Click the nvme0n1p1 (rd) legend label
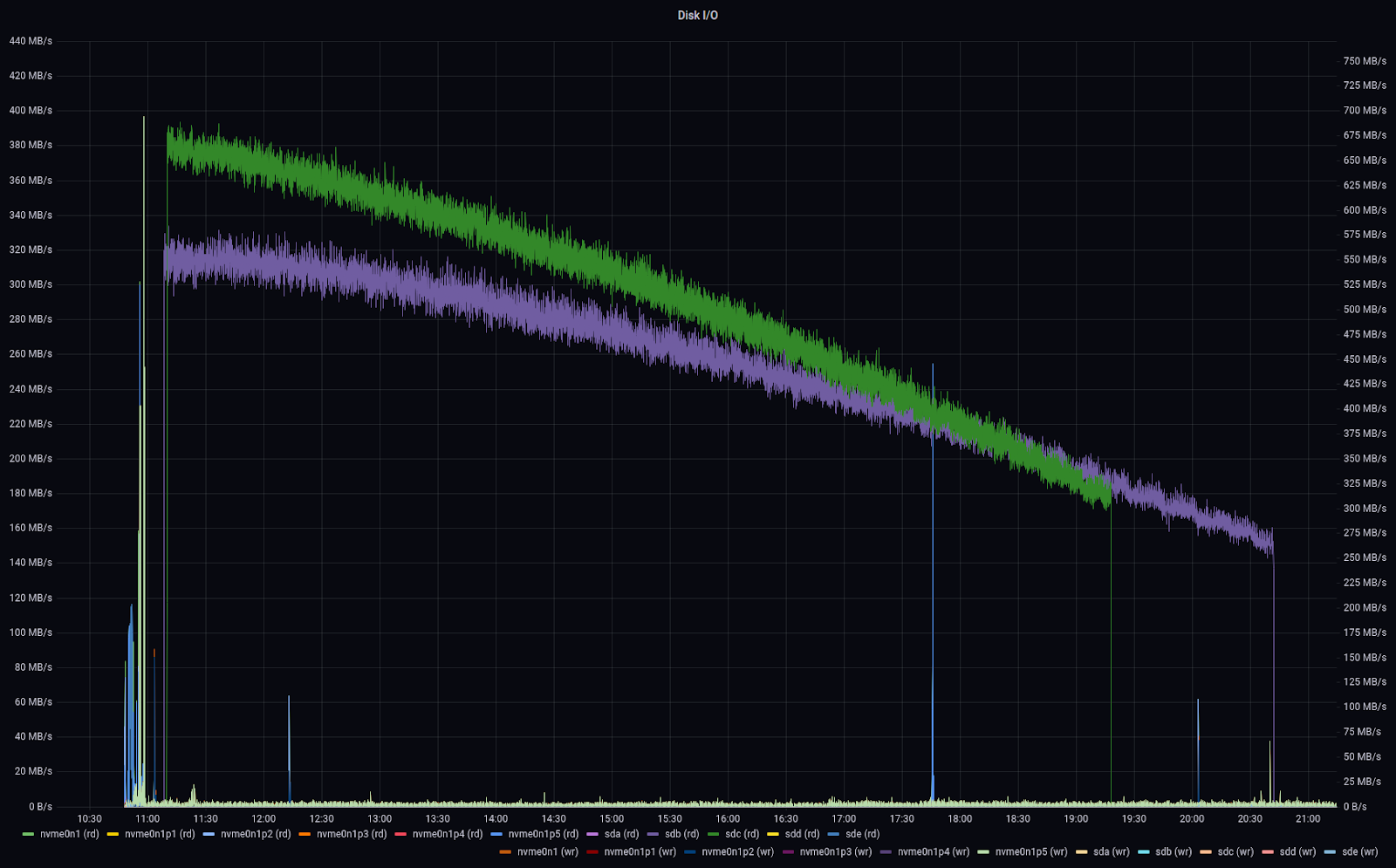1396x868 pixels. point(160,834)
